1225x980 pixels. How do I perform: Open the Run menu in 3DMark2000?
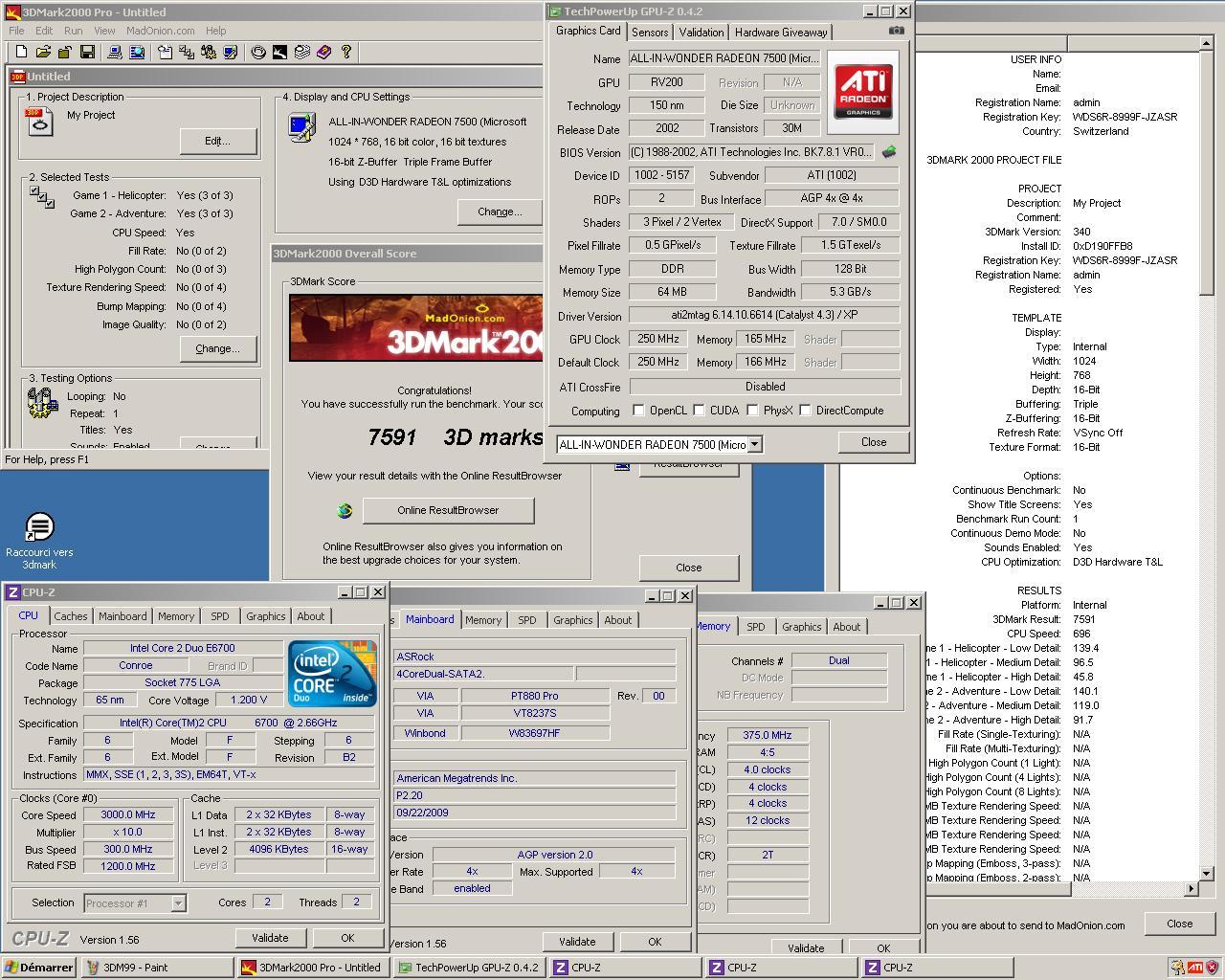click(73, 31)
